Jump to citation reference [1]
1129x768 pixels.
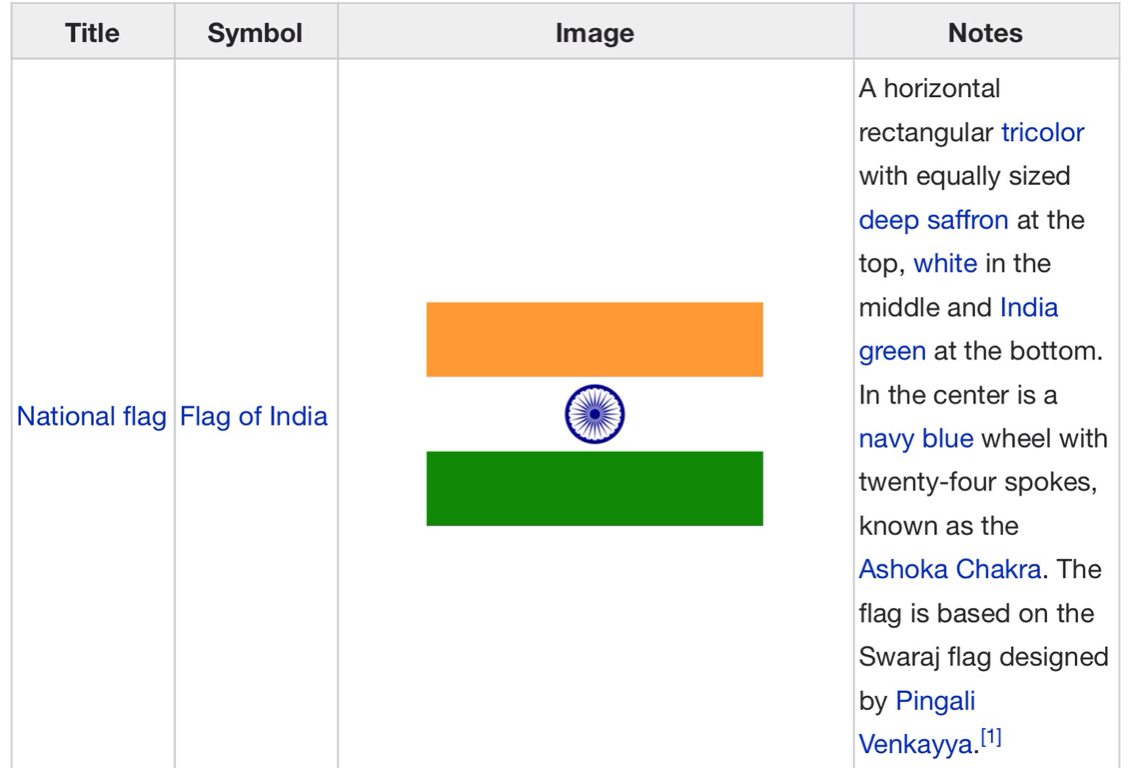click(x=990, y=740)
